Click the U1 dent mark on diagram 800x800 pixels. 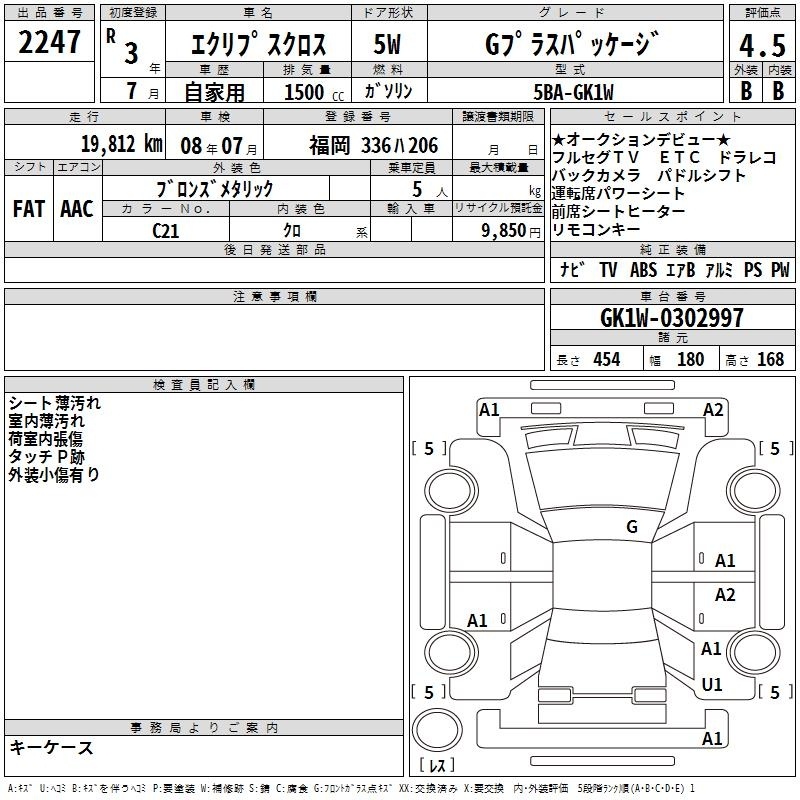(x=712, y=685)
